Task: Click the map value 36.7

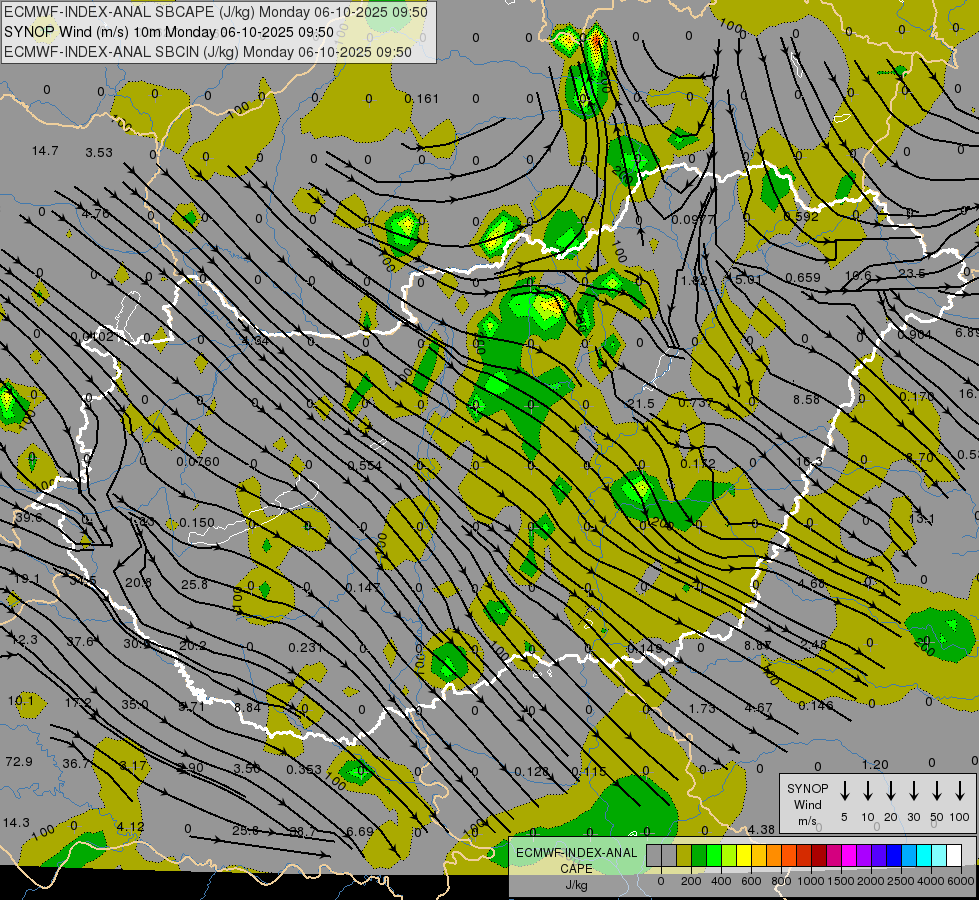Action: coord(77,764)
